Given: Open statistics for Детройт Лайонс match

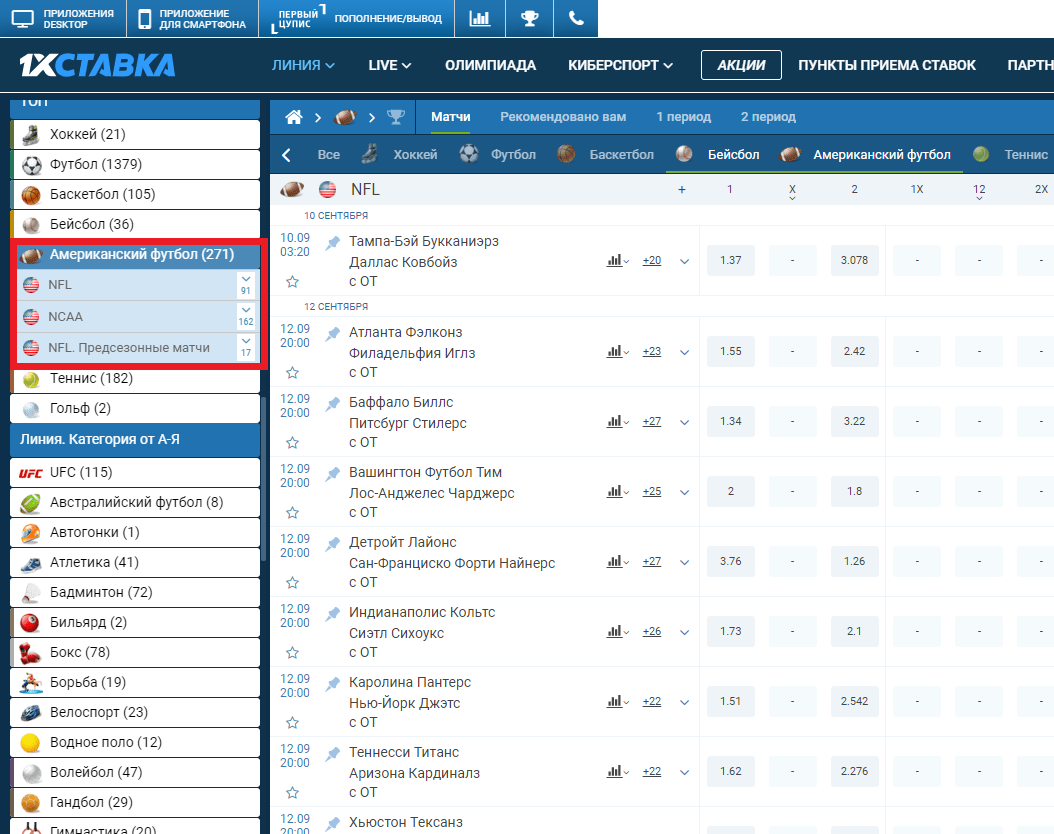Looking at the screenshot, I should click(617, 561).
